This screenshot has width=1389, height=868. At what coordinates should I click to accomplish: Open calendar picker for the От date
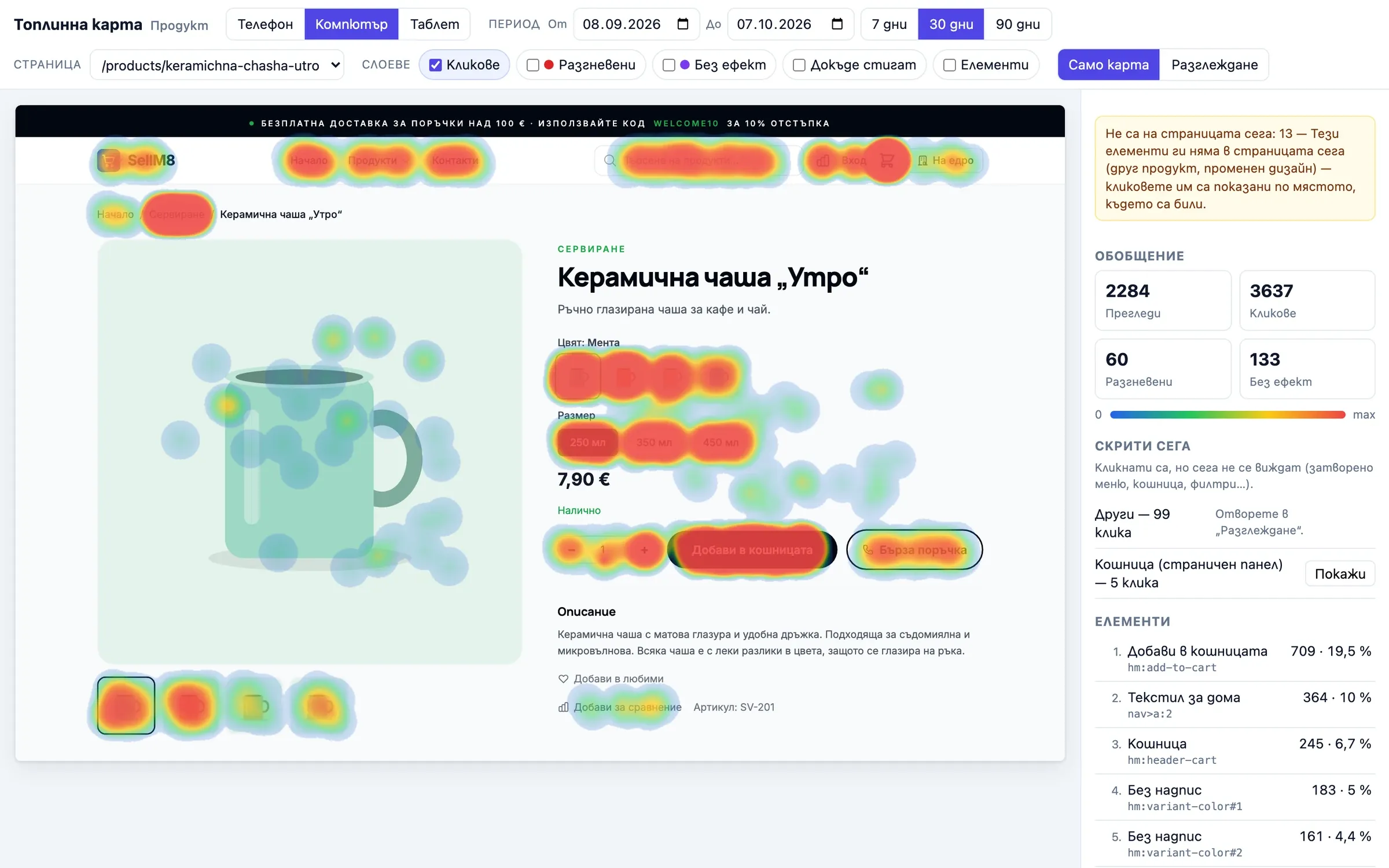[x=682, y=24]
